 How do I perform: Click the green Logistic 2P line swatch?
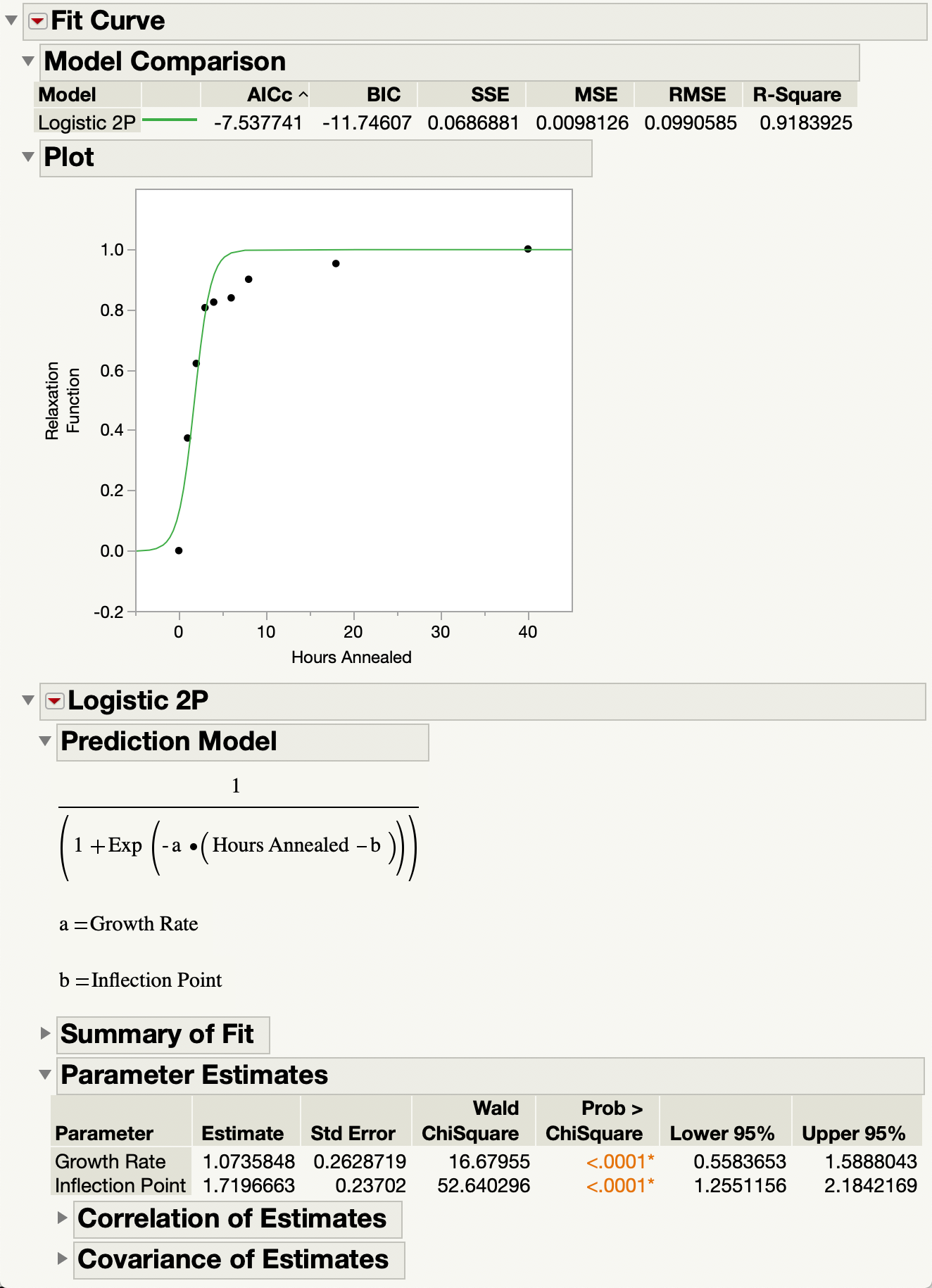[170, 120]
